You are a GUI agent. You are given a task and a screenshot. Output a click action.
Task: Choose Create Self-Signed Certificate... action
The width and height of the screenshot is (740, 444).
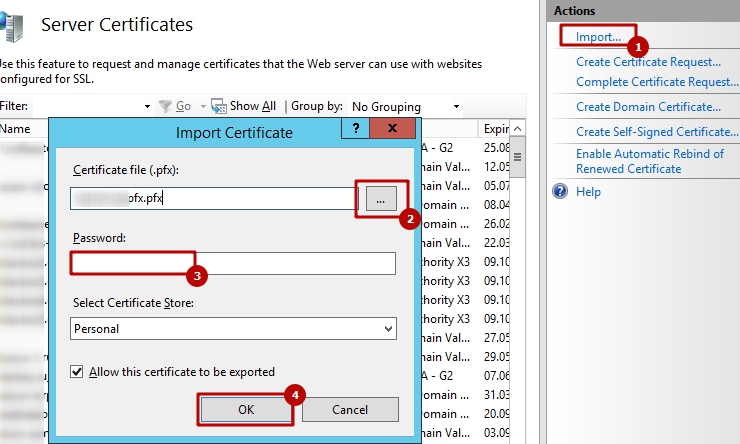[656, 132]
